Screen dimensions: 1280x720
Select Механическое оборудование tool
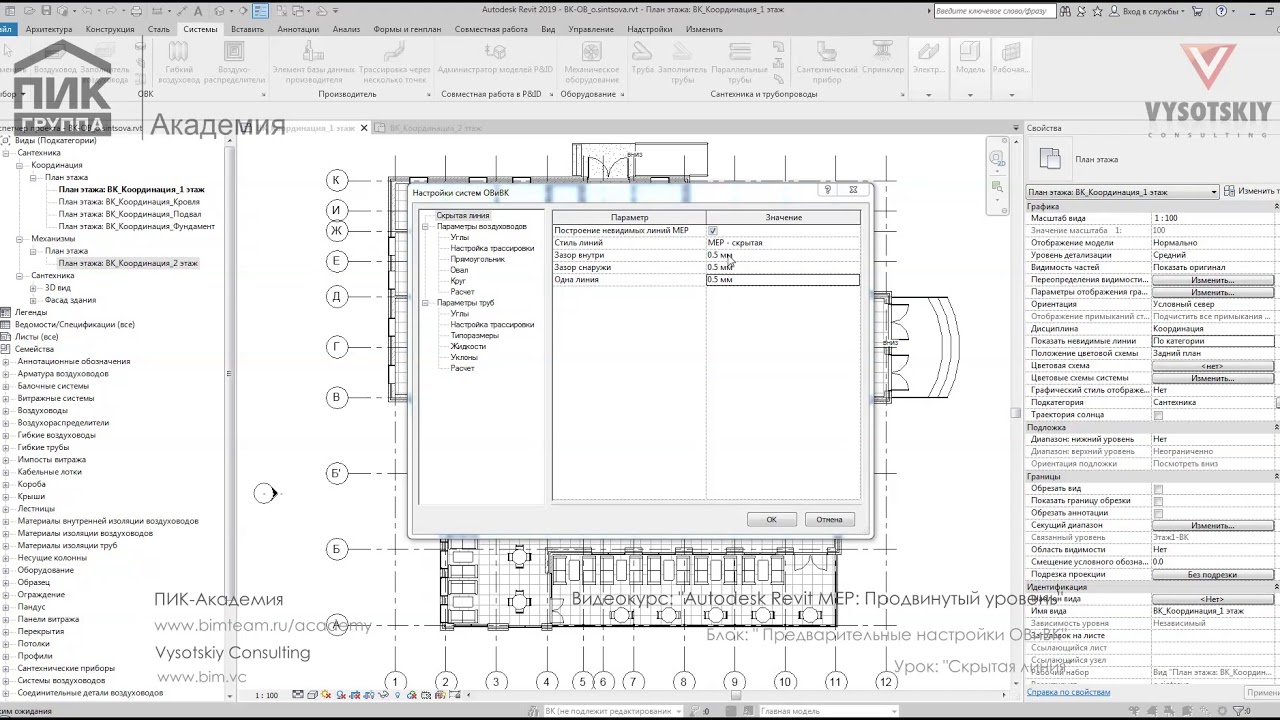[591, 62]
